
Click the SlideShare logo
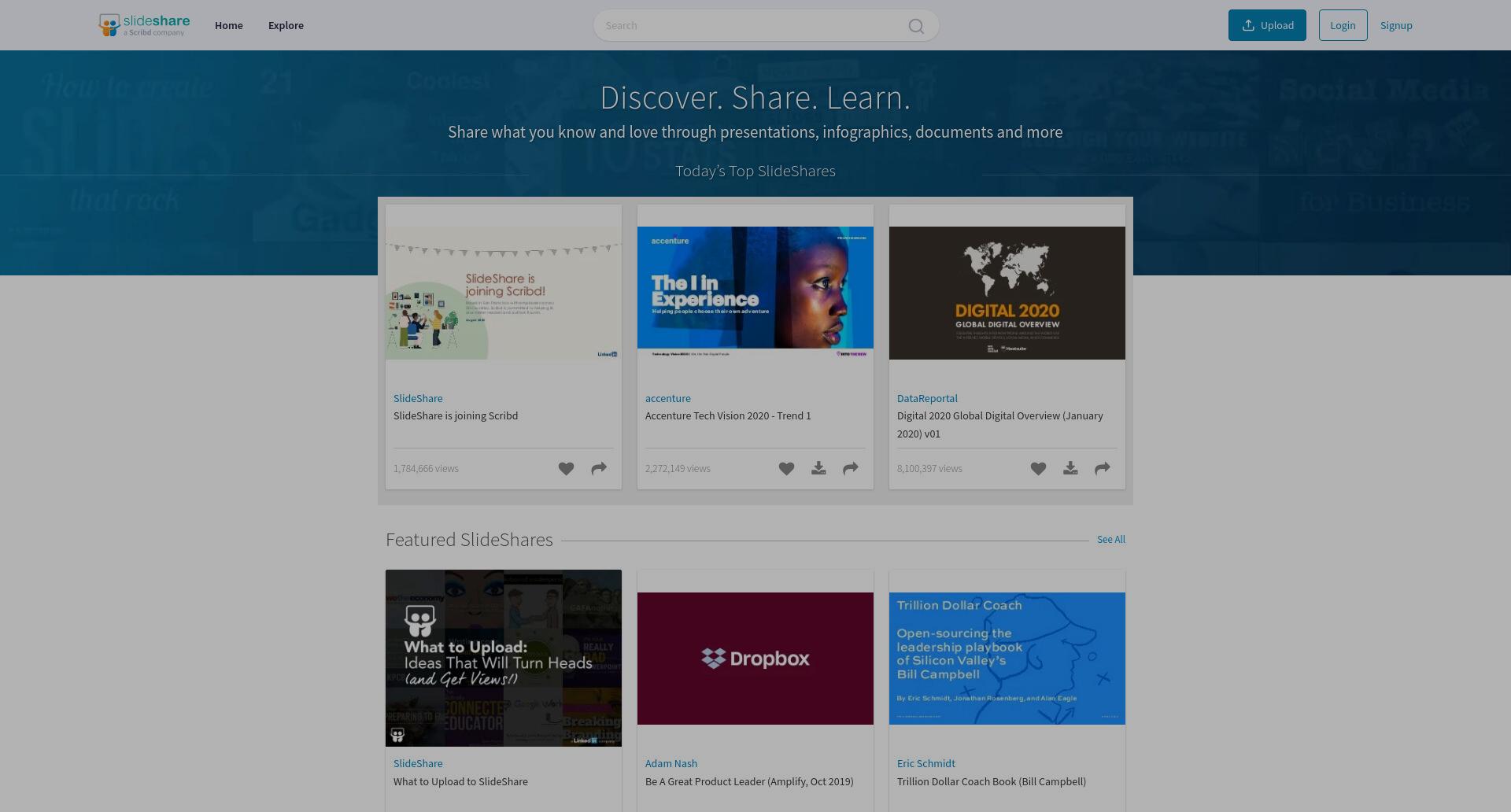click(144, 25)
